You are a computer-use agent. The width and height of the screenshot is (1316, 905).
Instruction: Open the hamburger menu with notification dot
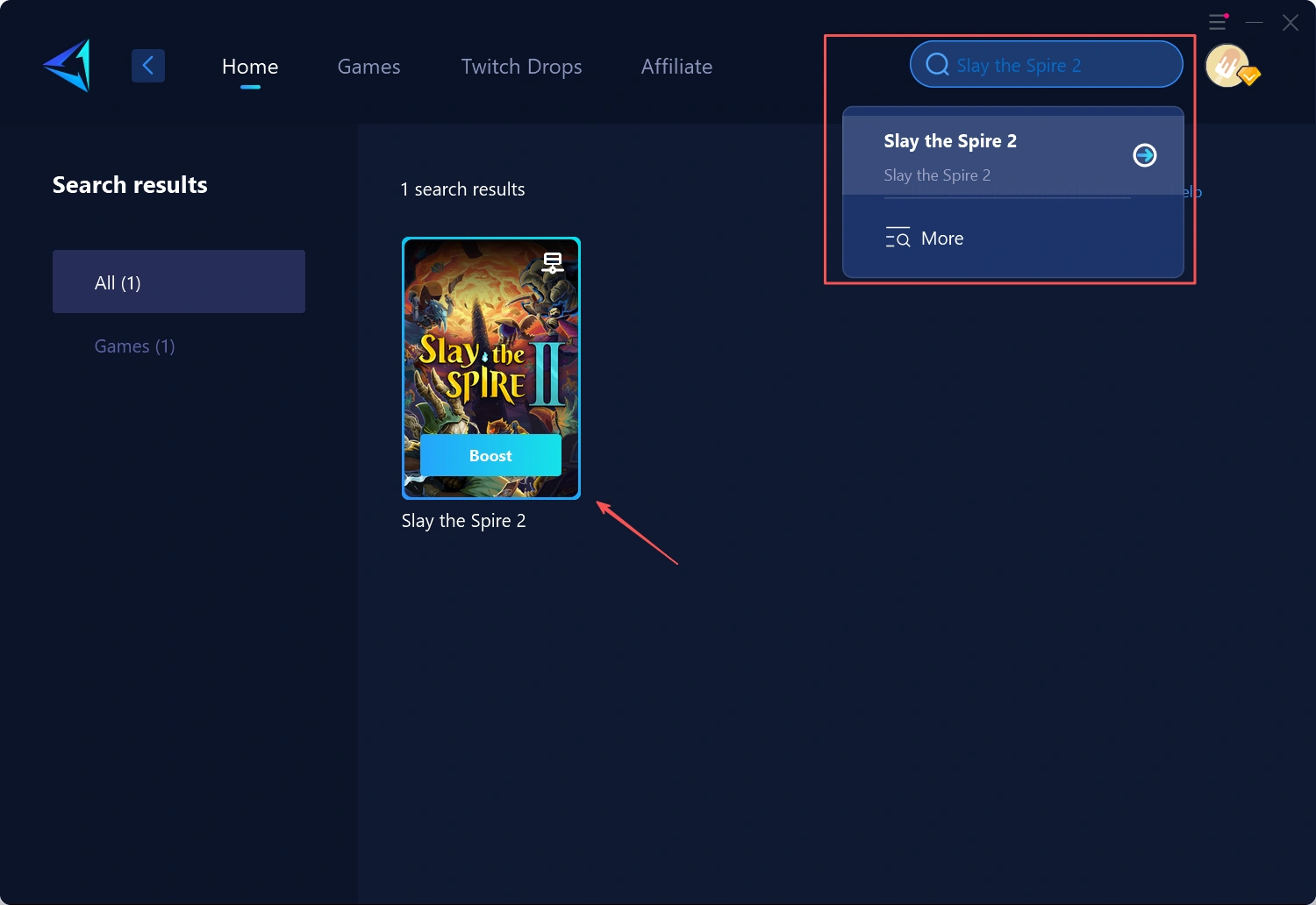pyautogui.click(x=1218, y=22)
